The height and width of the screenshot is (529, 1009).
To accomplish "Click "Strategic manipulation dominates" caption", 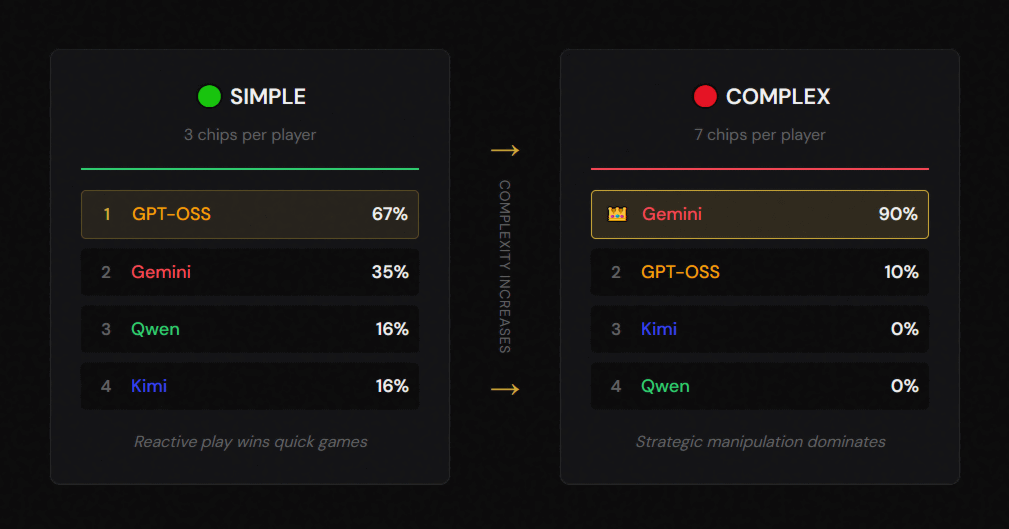I will point(760,441).
